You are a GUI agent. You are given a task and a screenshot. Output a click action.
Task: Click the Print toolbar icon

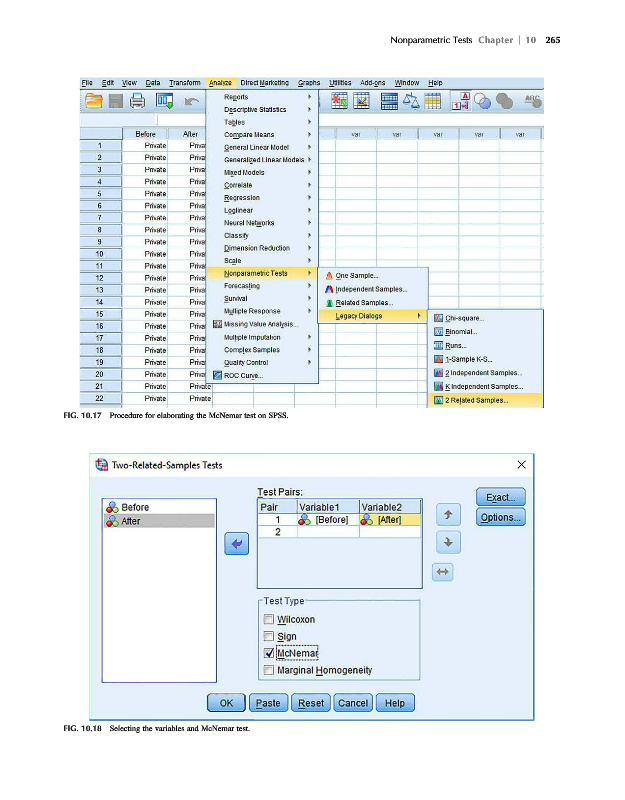click(137, 101)
